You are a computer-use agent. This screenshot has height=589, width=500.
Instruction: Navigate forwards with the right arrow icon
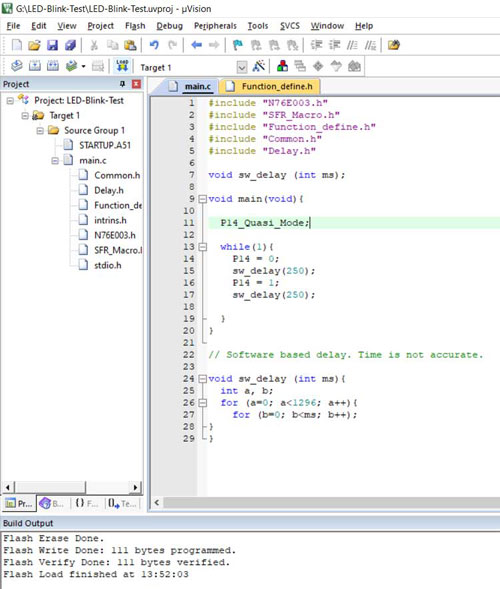(x=214, y=45)
